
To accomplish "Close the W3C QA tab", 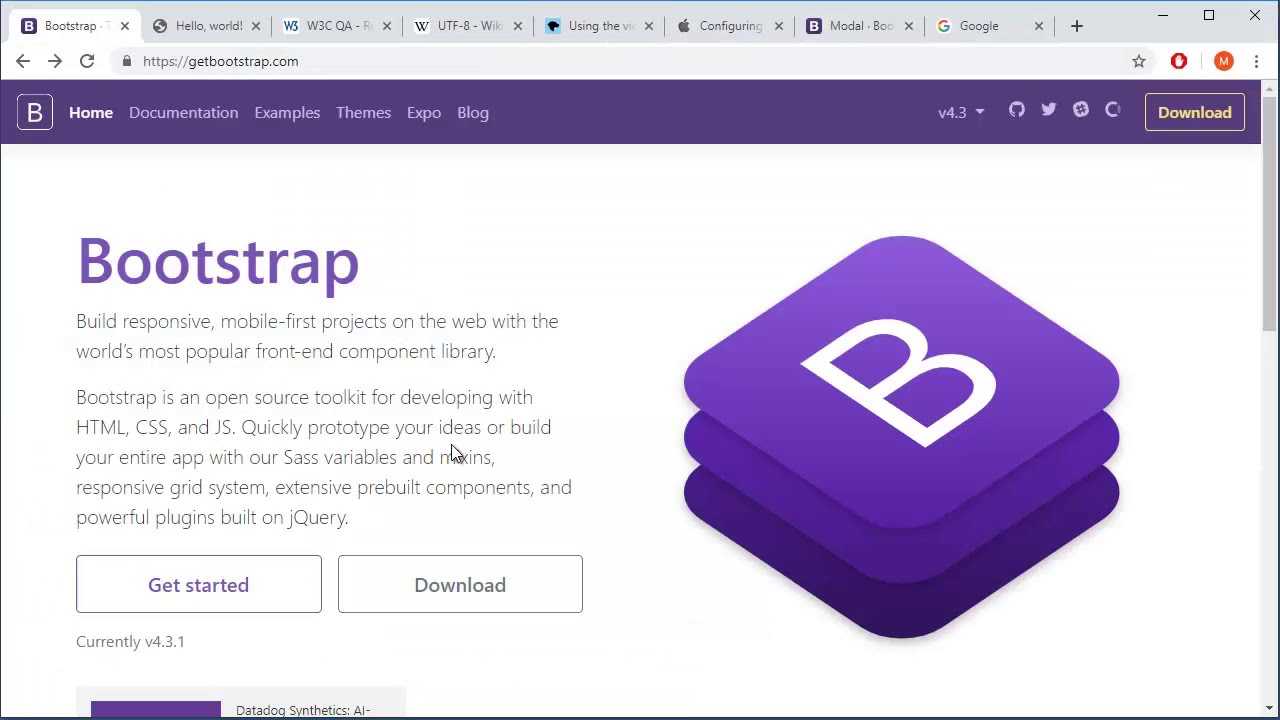I will tap(387, 26).
